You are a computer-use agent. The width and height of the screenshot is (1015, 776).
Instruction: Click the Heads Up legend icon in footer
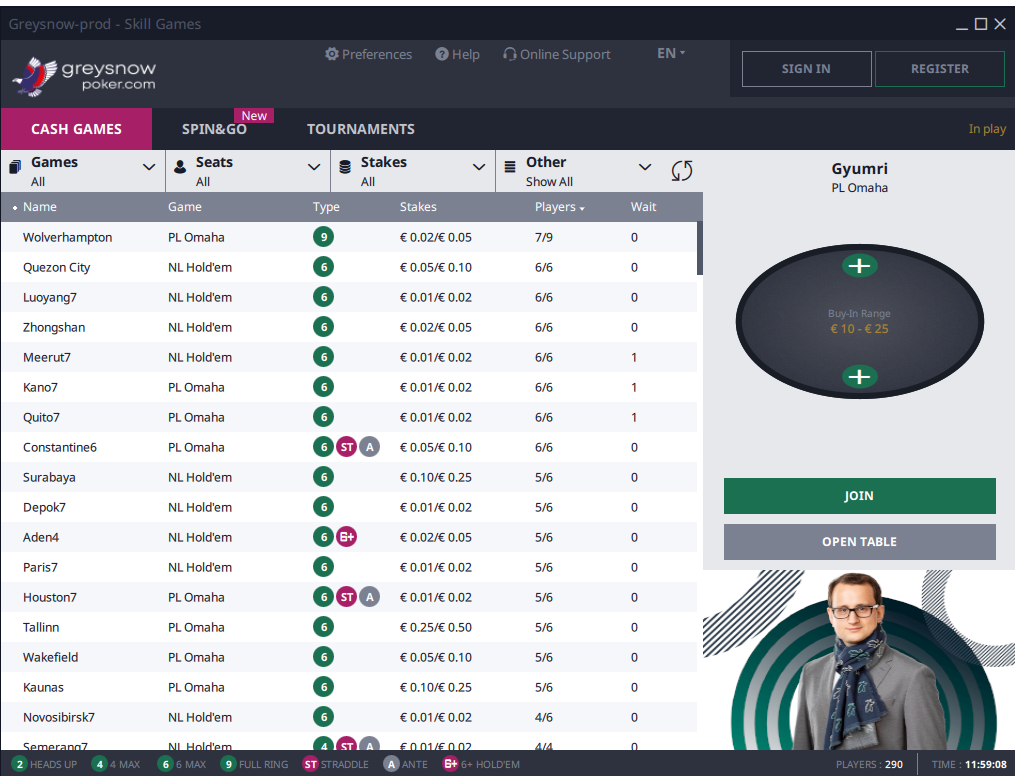19,764
